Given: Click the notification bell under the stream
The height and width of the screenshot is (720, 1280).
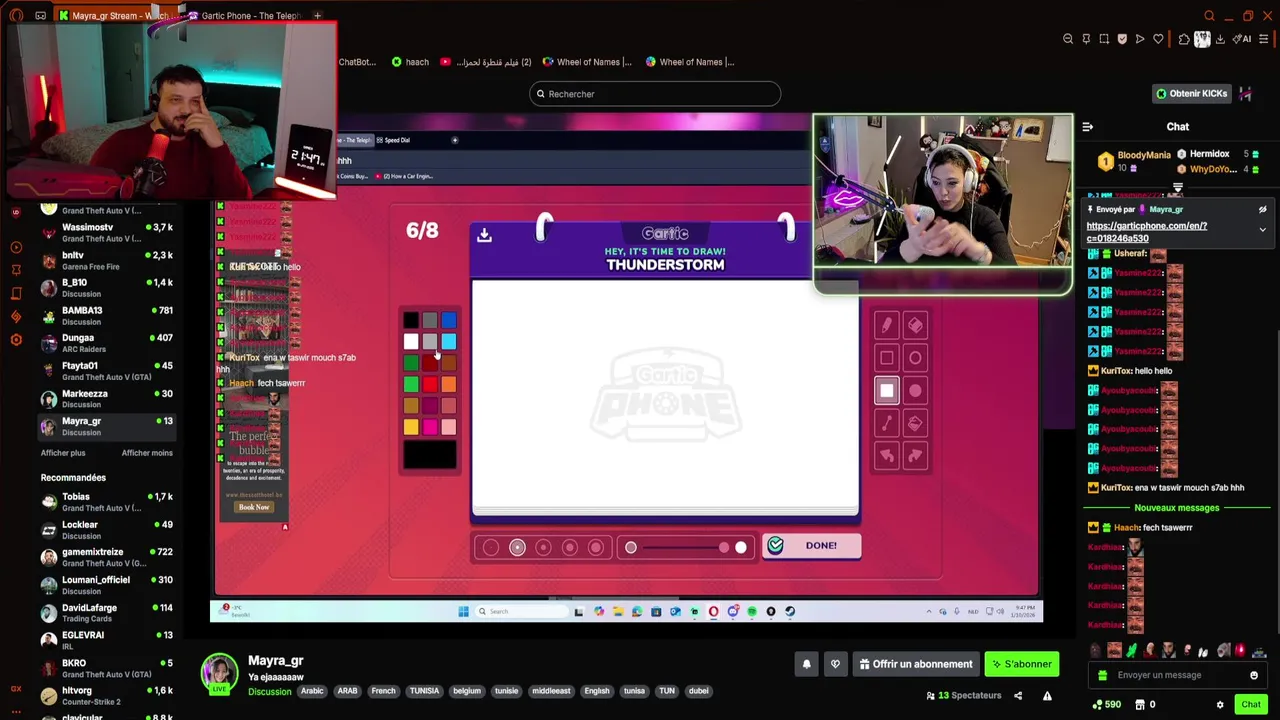Looking at the screenshot, I should pos(806,664).
